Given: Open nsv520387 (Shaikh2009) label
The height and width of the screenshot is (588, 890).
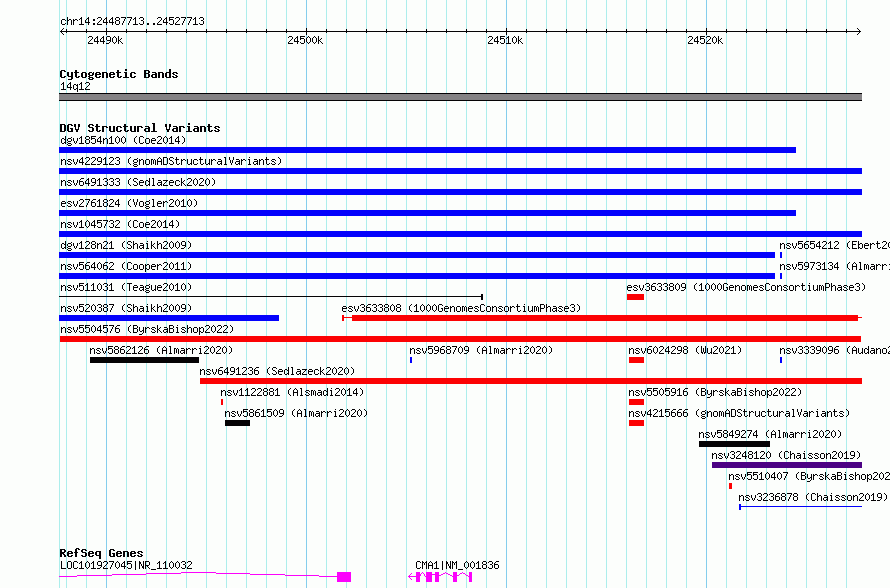Looking at the screenshot, I should click(x=126, y=308).
